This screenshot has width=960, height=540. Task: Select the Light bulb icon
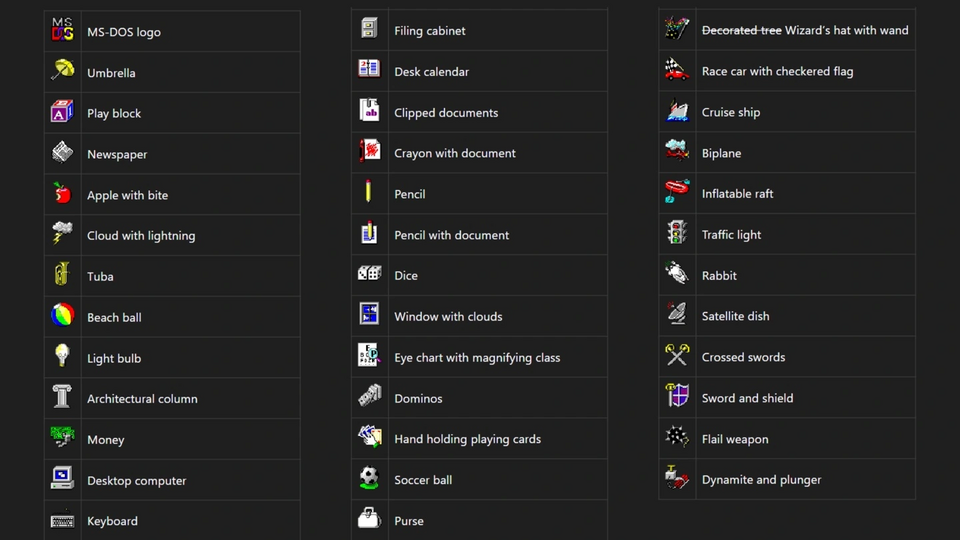point(62,356)
